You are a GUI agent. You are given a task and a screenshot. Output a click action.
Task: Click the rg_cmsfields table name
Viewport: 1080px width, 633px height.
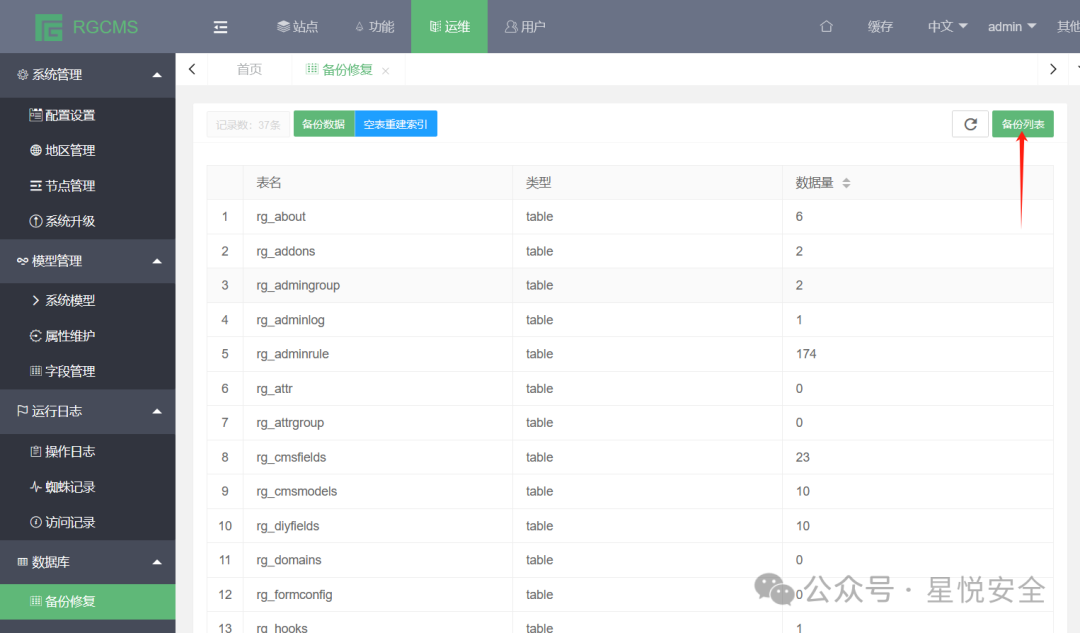pyautogui.click(x=291, y=457)
